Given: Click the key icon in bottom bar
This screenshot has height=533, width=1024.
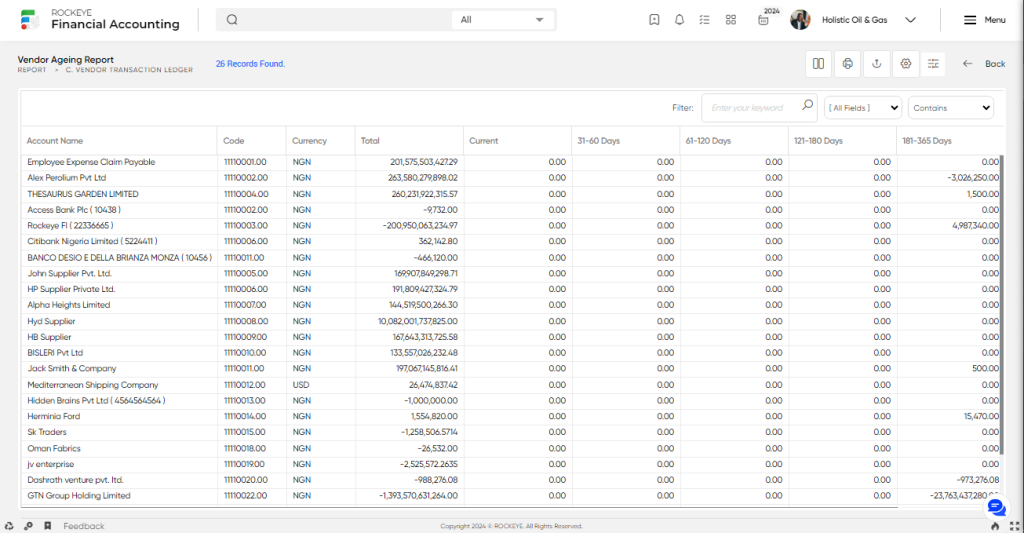Looking at the screenshot, I should [x=28, y=526].
